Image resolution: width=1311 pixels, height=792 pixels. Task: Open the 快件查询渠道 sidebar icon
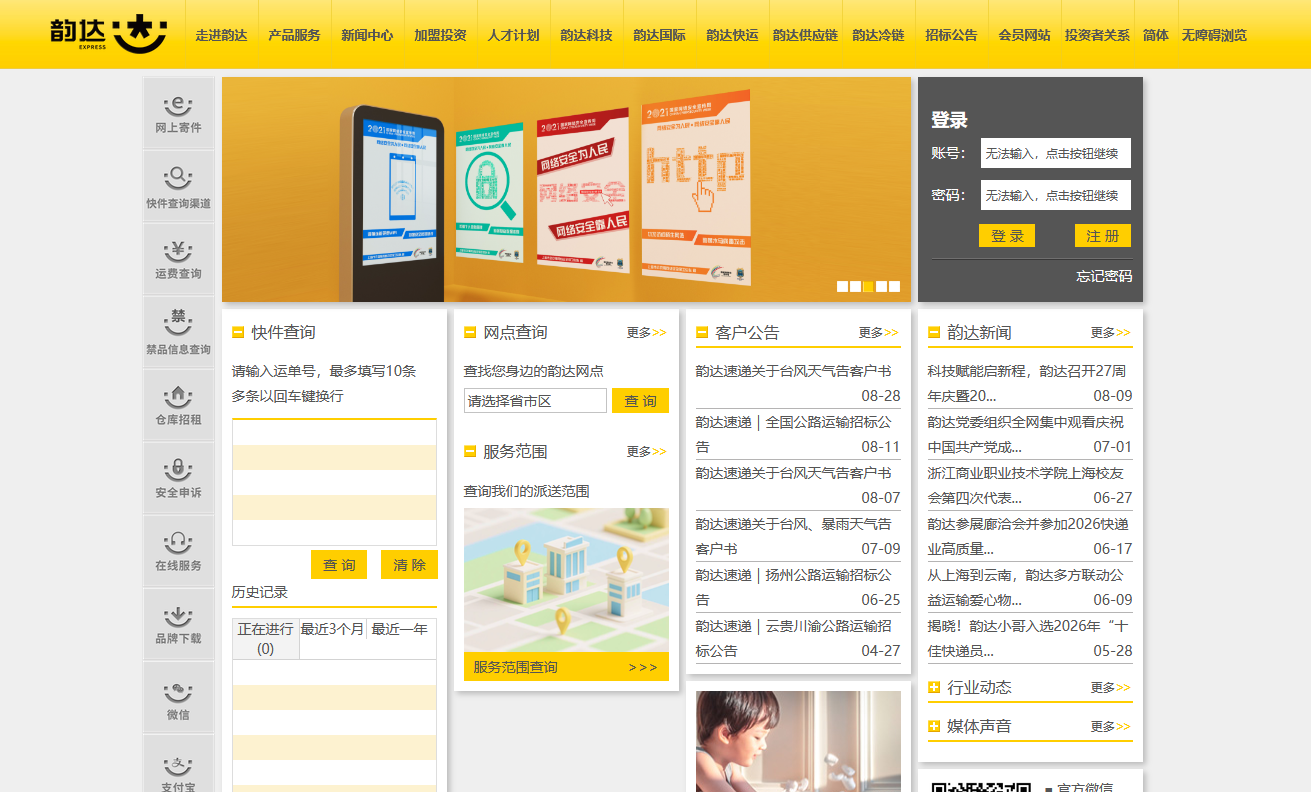coord(178,186)
